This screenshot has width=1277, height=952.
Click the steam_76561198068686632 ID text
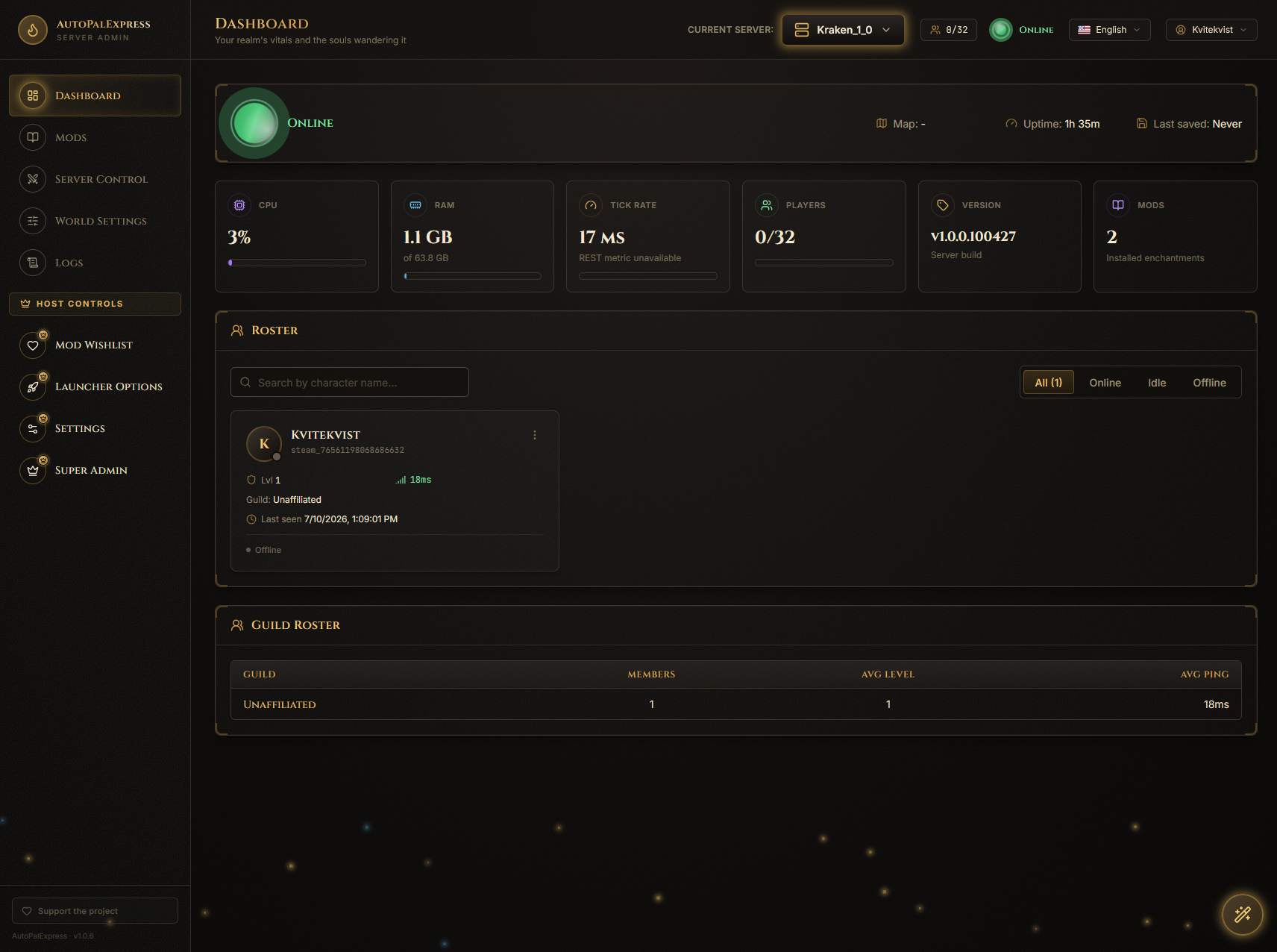(348, 450)
